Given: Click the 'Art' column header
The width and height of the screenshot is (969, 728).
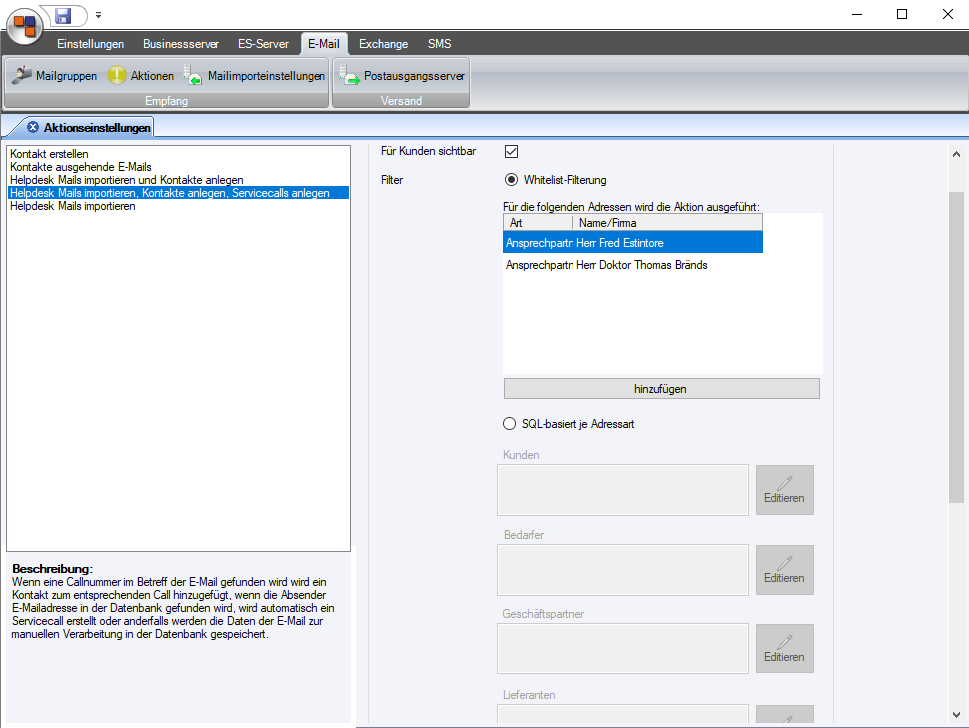Looking at the screenshot, I should pos(538,223).
